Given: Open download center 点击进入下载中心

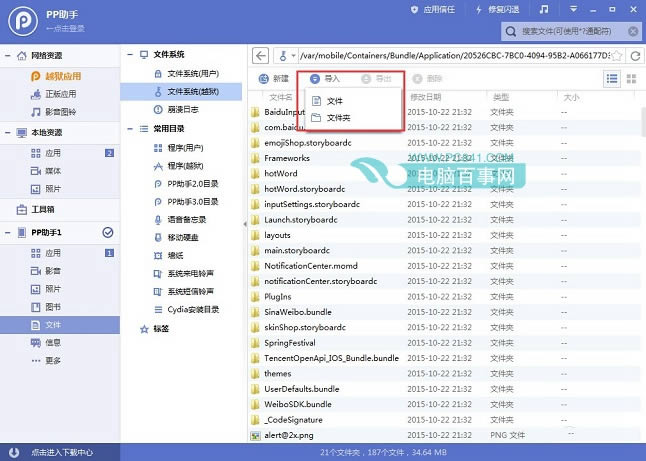Looking at the screenshot, I should click(62, 452).
